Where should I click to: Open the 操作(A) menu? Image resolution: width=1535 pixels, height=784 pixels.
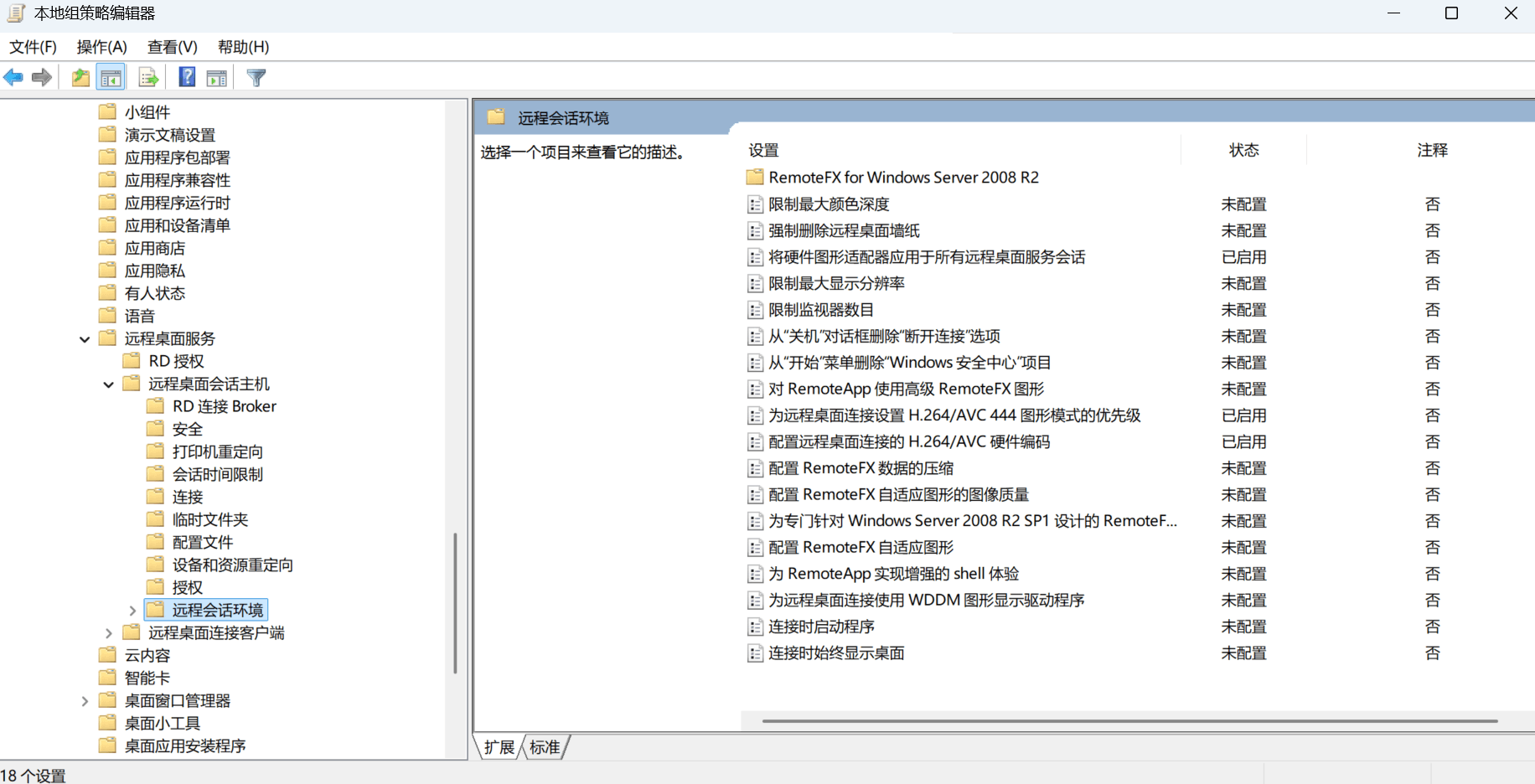[x=101, y=47]
